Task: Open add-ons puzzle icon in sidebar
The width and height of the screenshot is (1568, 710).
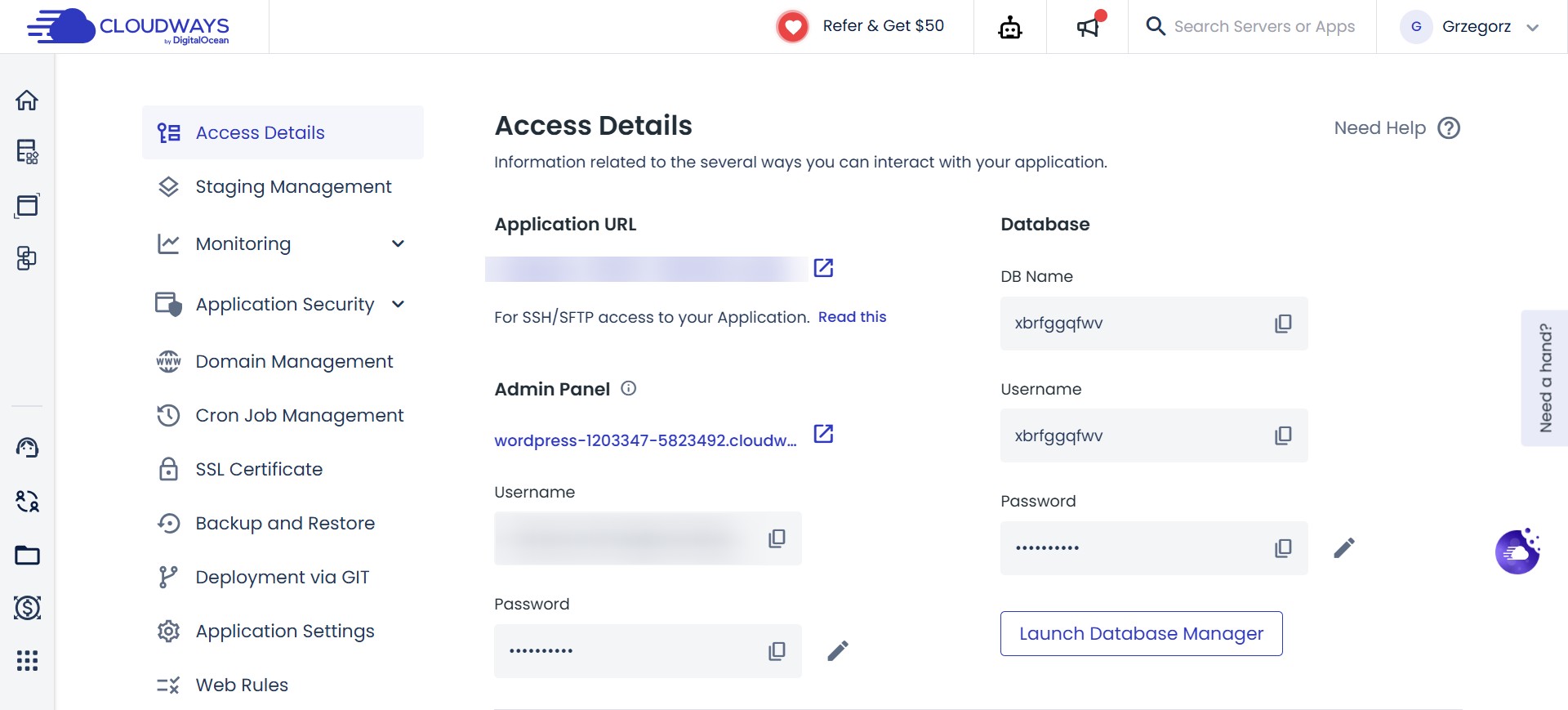Action: 27,258
